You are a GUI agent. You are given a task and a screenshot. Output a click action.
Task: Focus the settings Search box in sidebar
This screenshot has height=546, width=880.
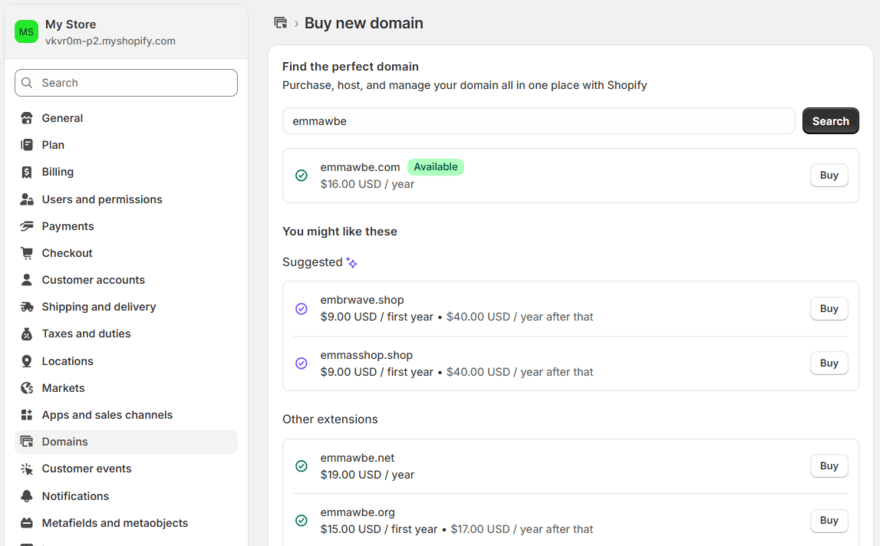[x=126, y=83]
